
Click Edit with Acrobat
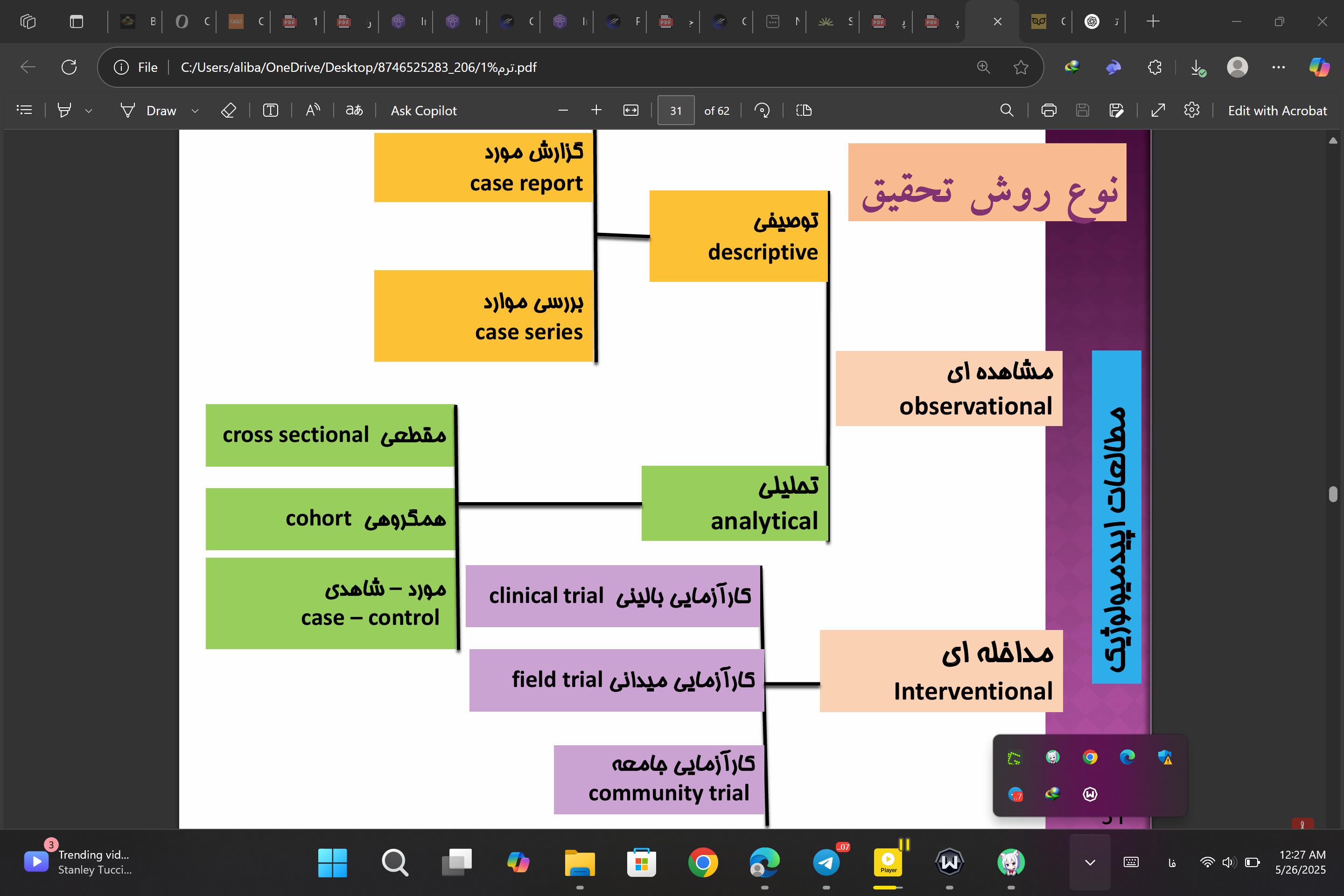point(1277,110)
